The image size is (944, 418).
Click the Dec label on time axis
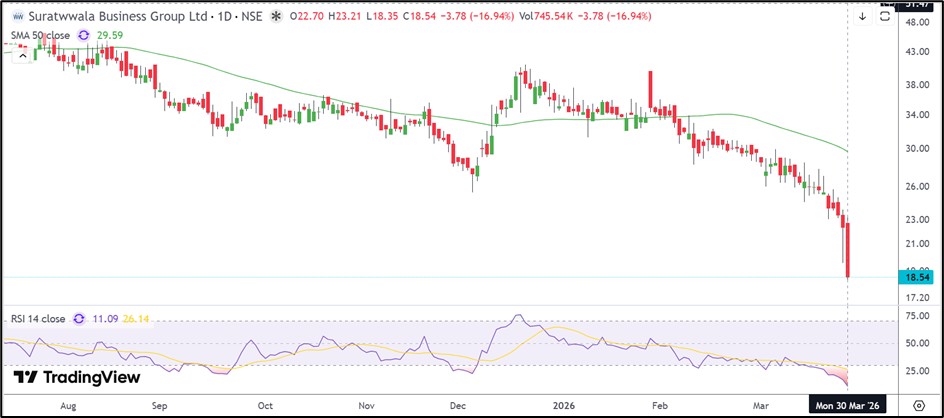[457, 406]
